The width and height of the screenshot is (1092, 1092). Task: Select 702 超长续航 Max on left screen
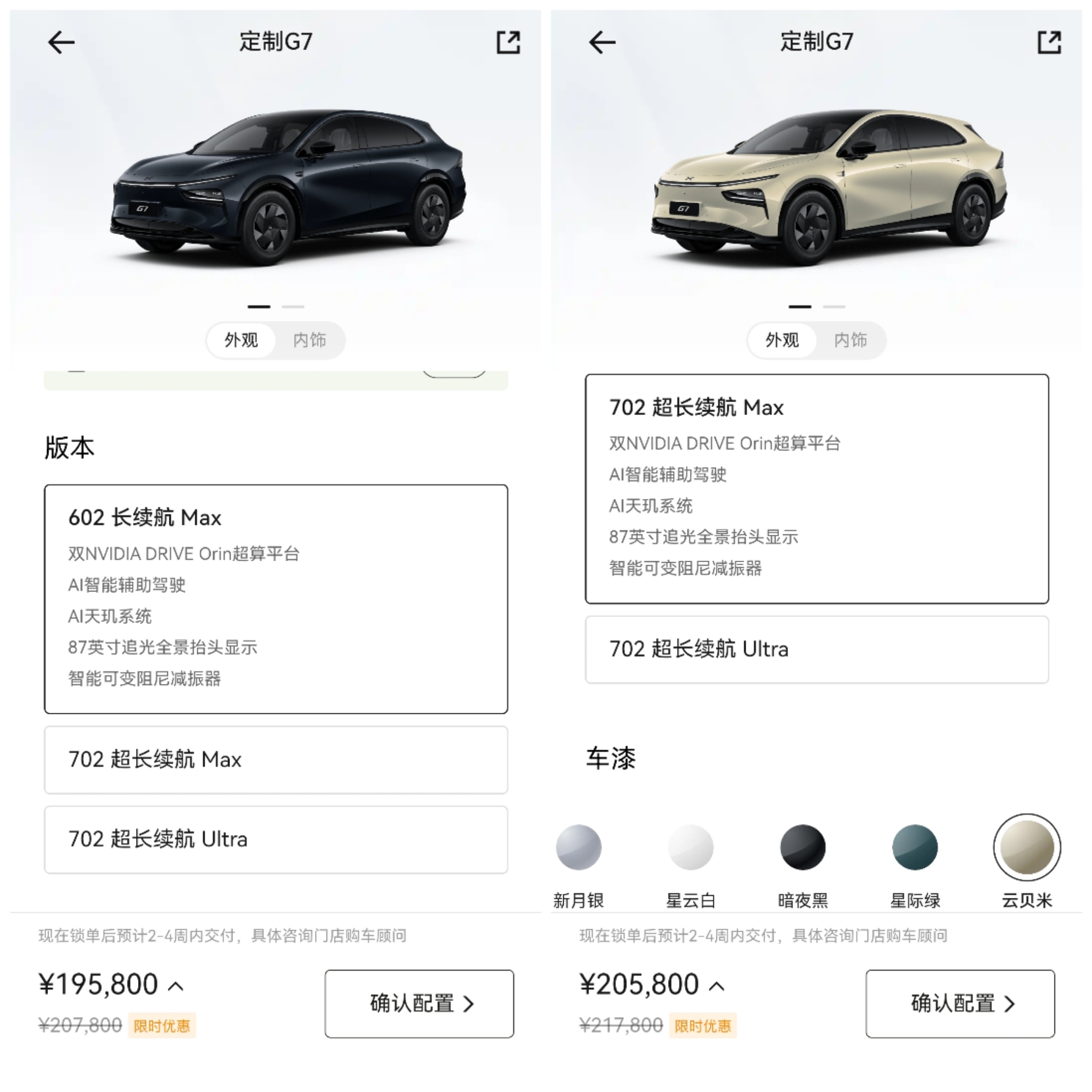tap(276, 760)
